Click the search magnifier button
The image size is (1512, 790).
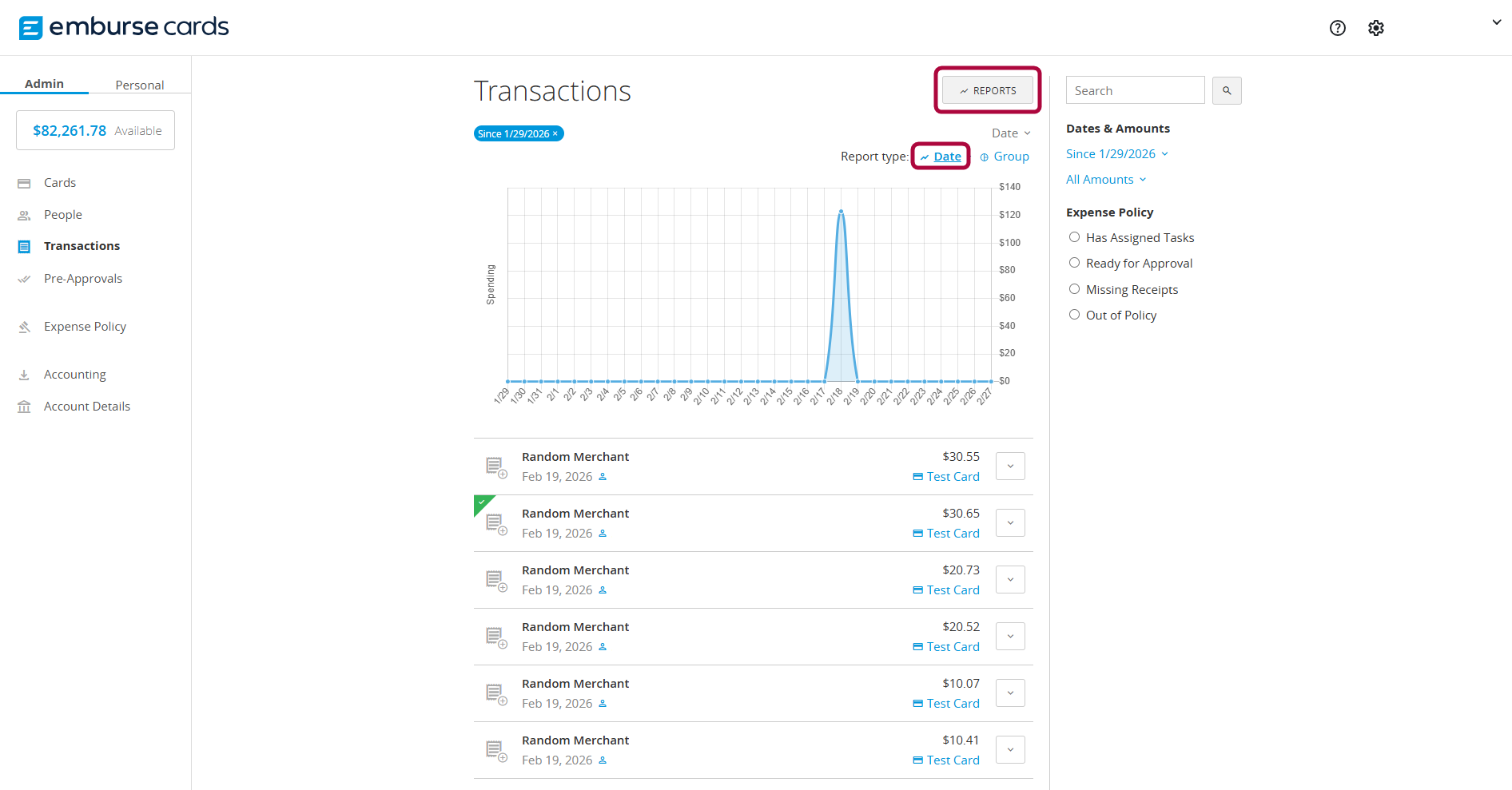pos(1226,91)
